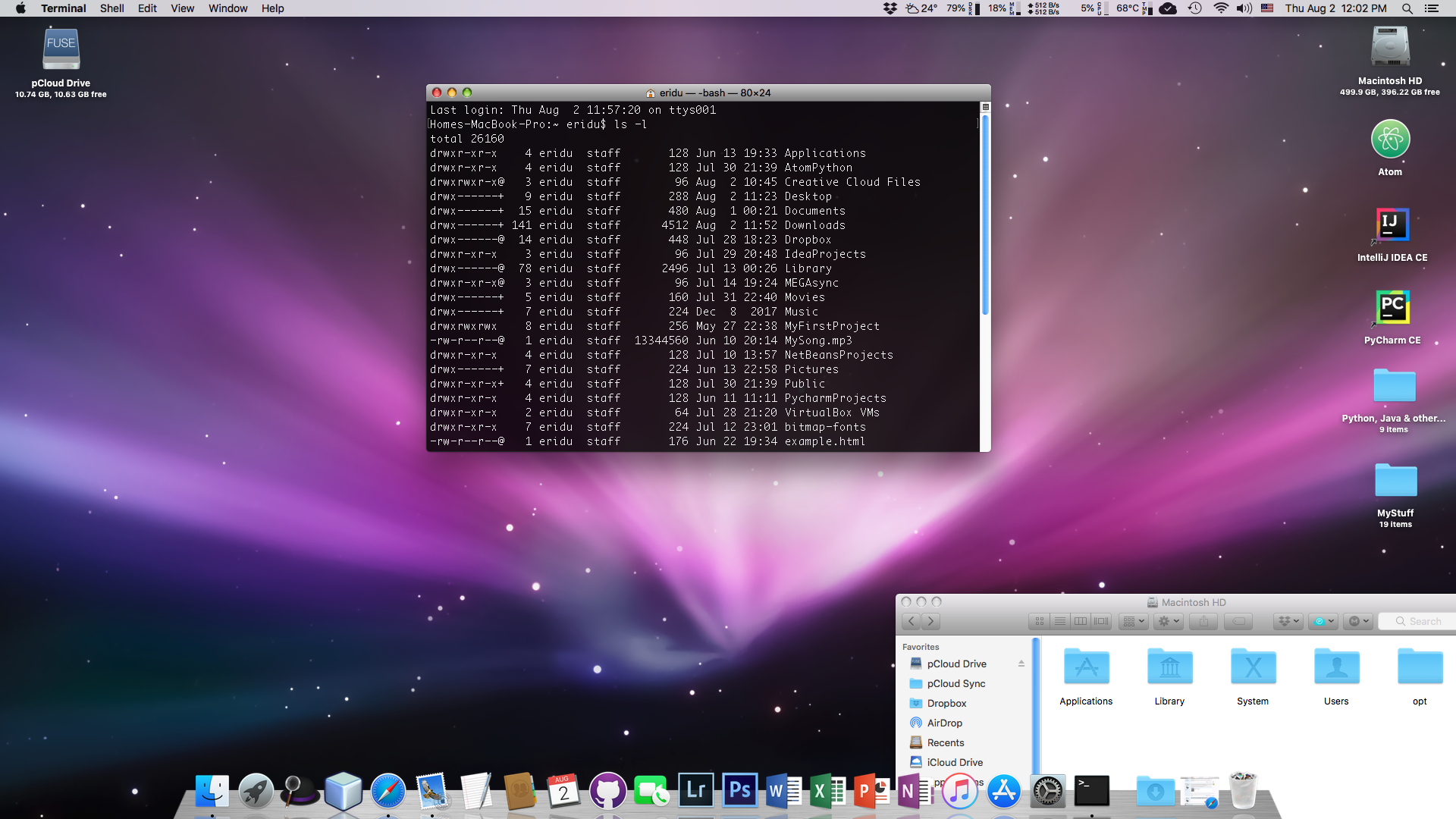
Task: Launch iTunes from the Dock
Action: [959, 792]
